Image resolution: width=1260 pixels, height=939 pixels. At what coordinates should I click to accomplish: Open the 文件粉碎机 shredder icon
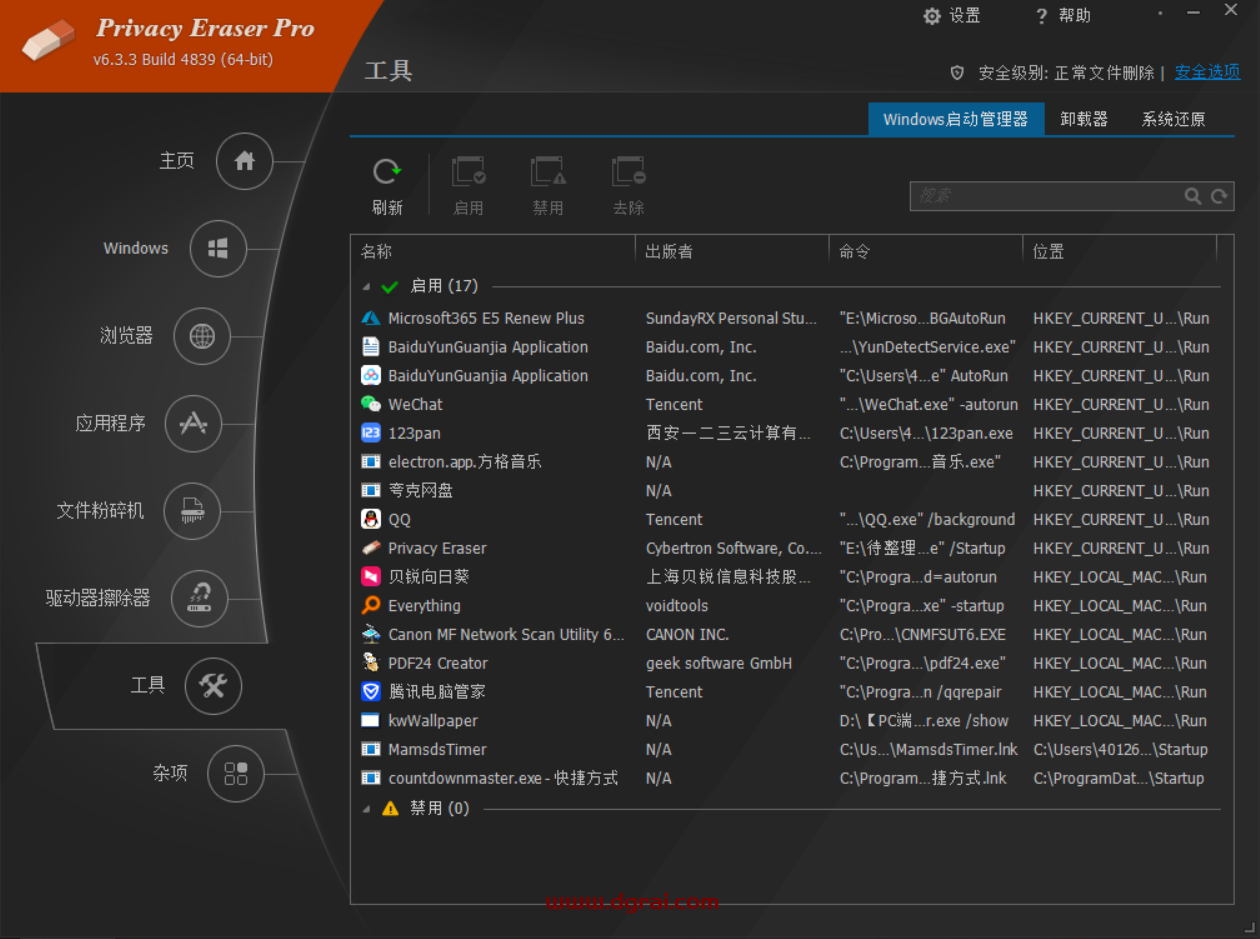pyautogui.click(x=192, y=511)
